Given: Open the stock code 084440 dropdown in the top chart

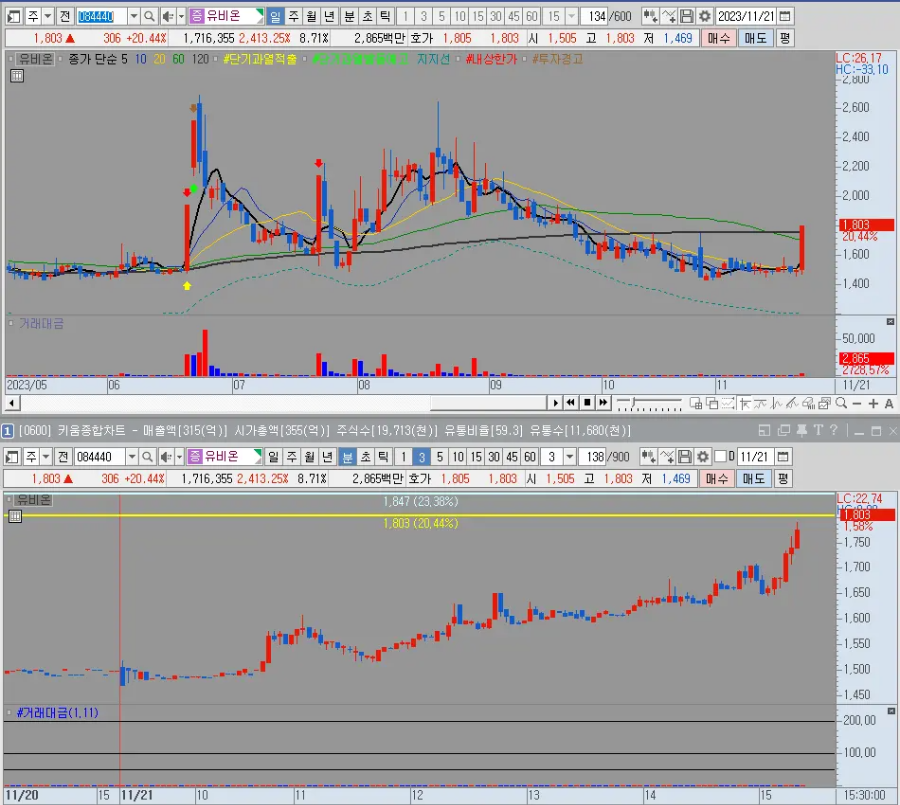Looking at the screenshot, I should pyautogui.click(x=133, y=16).
